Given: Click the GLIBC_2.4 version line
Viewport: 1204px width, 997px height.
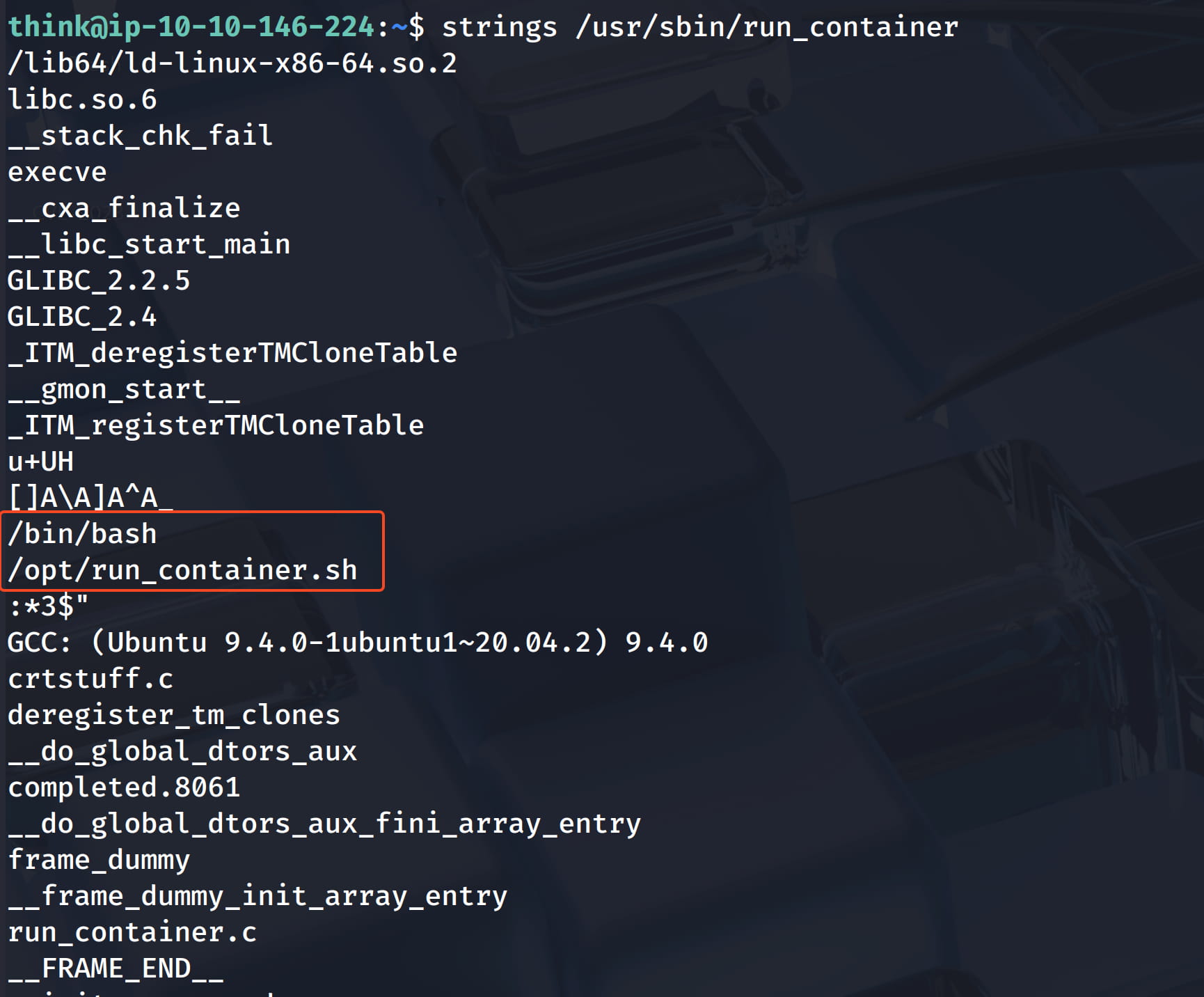Looking at the screenshot, I should click(x=82, y=317).
